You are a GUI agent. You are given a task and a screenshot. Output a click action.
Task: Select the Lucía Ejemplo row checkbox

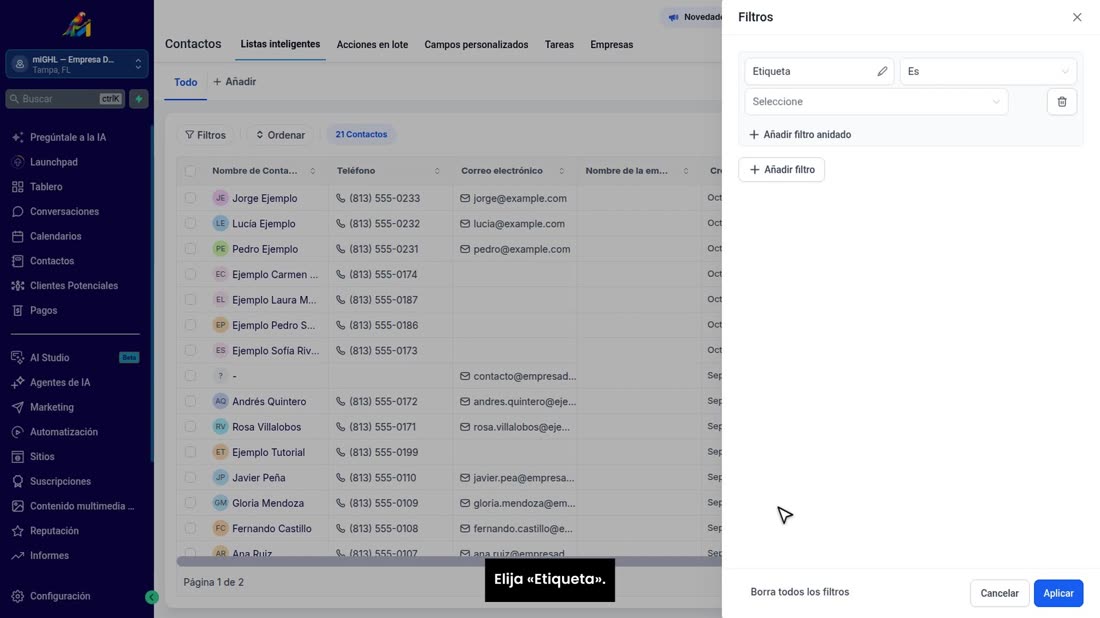tap(190, 223)
